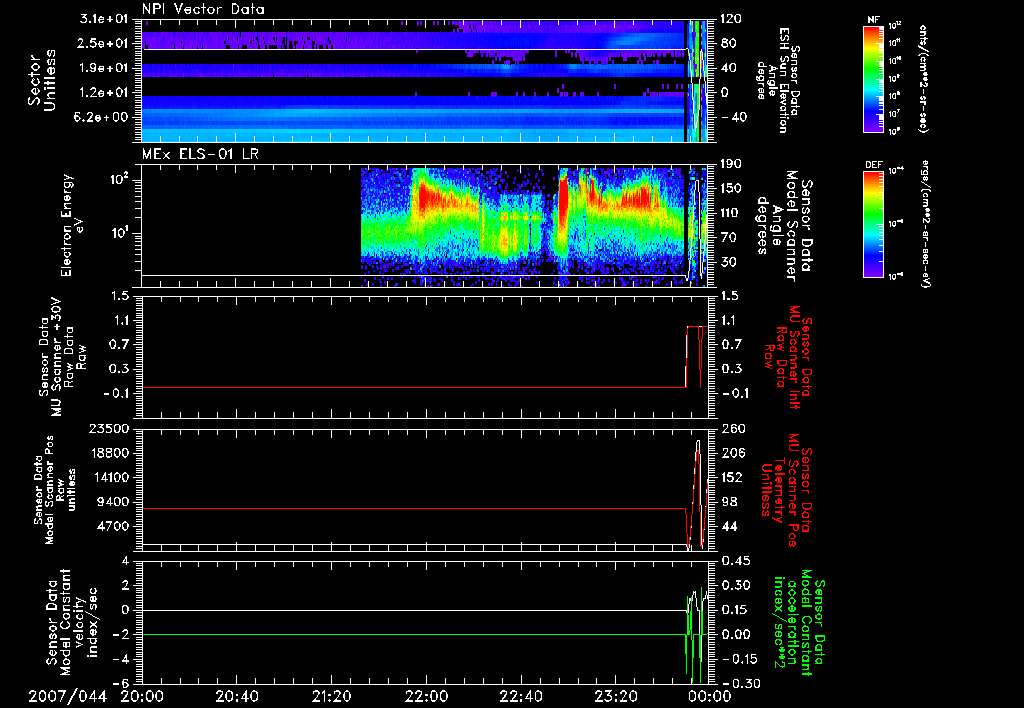The height and width of the screenshot is (708, 1024).
Task: Click the Sector Unitless axis label
Action: (x=40, y=82)
